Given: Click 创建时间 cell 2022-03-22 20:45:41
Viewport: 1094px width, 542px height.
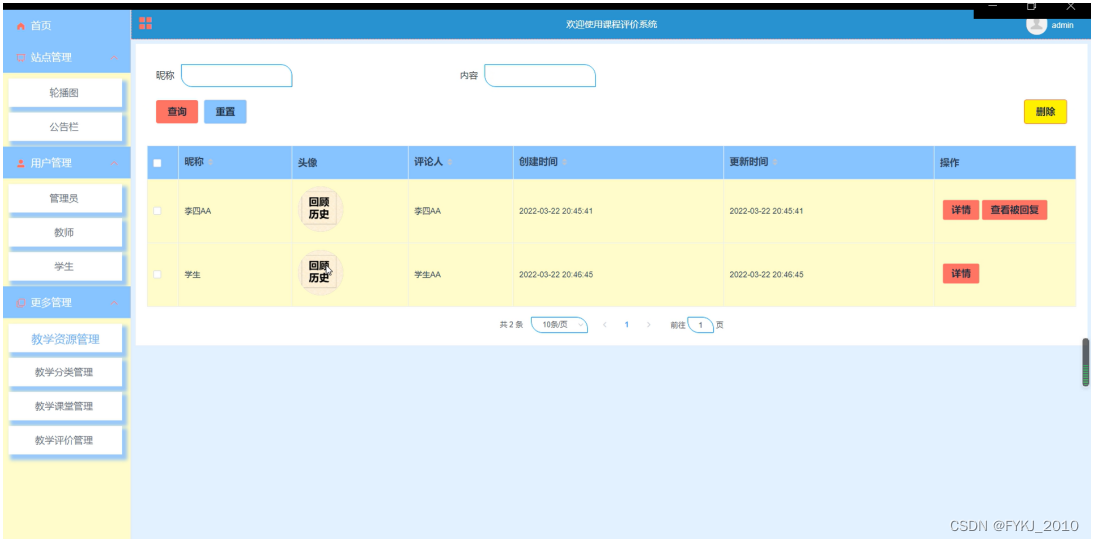Looking at the screenshot, I should point(556,211).
